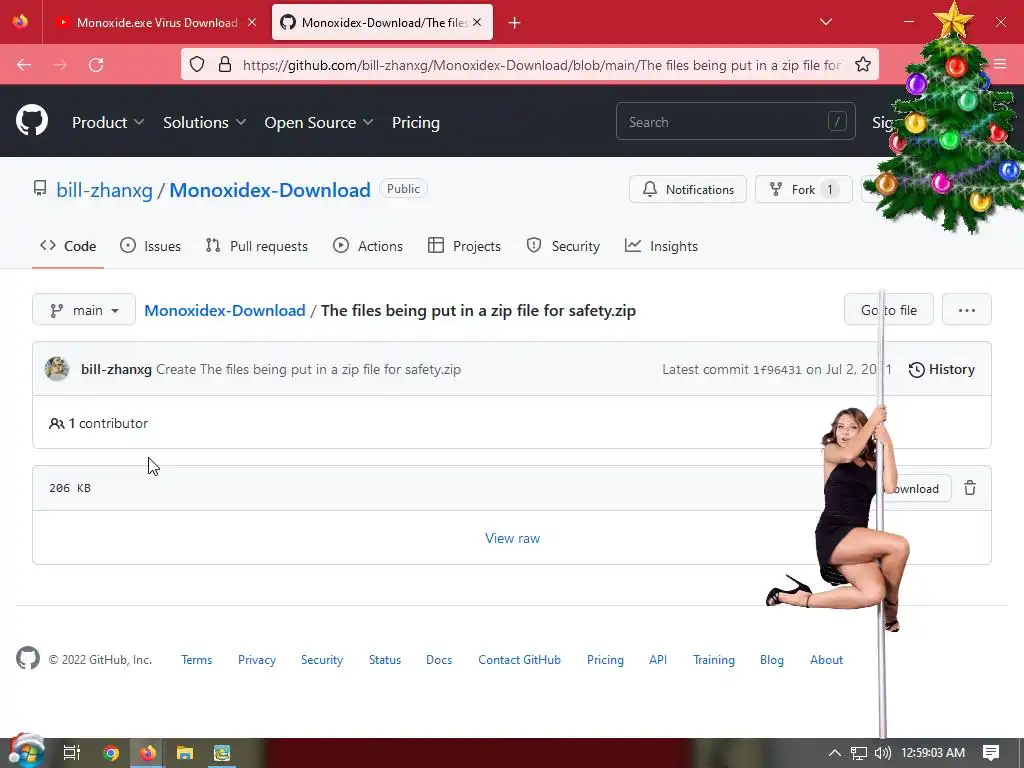Open the list all tabs chevron
The image size is (1024, 768).
[x=825, y=22]
